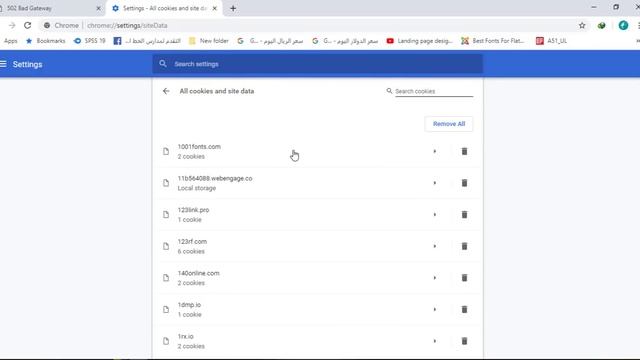Screen dimensions: 640x360
Task: Click the Search cookies field
Action: point(434,91)
